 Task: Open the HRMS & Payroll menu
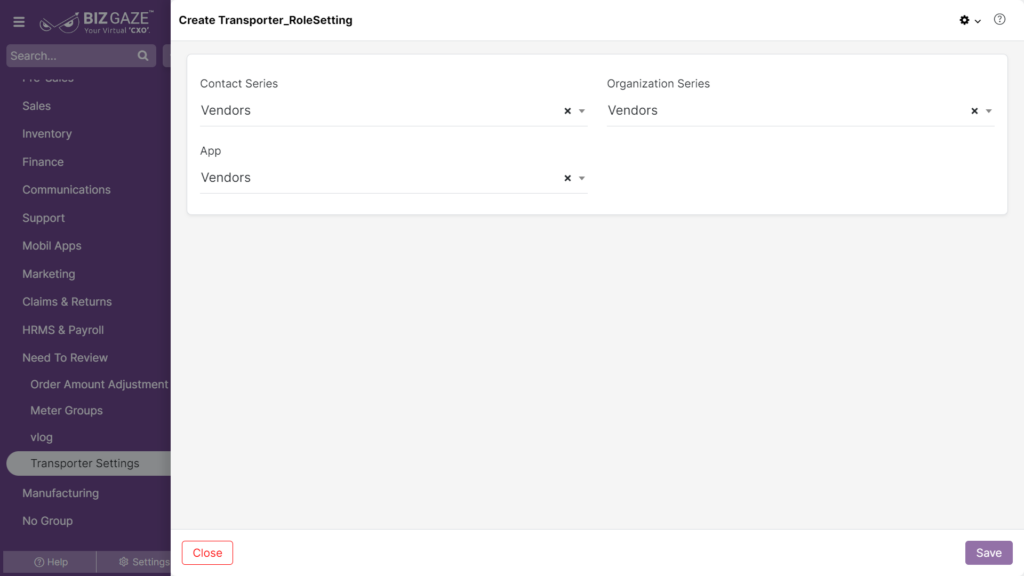click(x=63, y=330)
